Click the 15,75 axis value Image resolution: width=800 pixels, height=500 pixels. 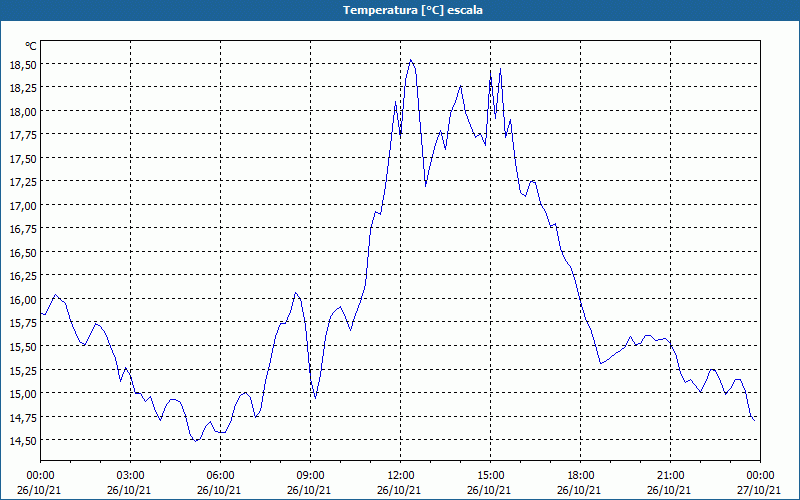(23, 323)
